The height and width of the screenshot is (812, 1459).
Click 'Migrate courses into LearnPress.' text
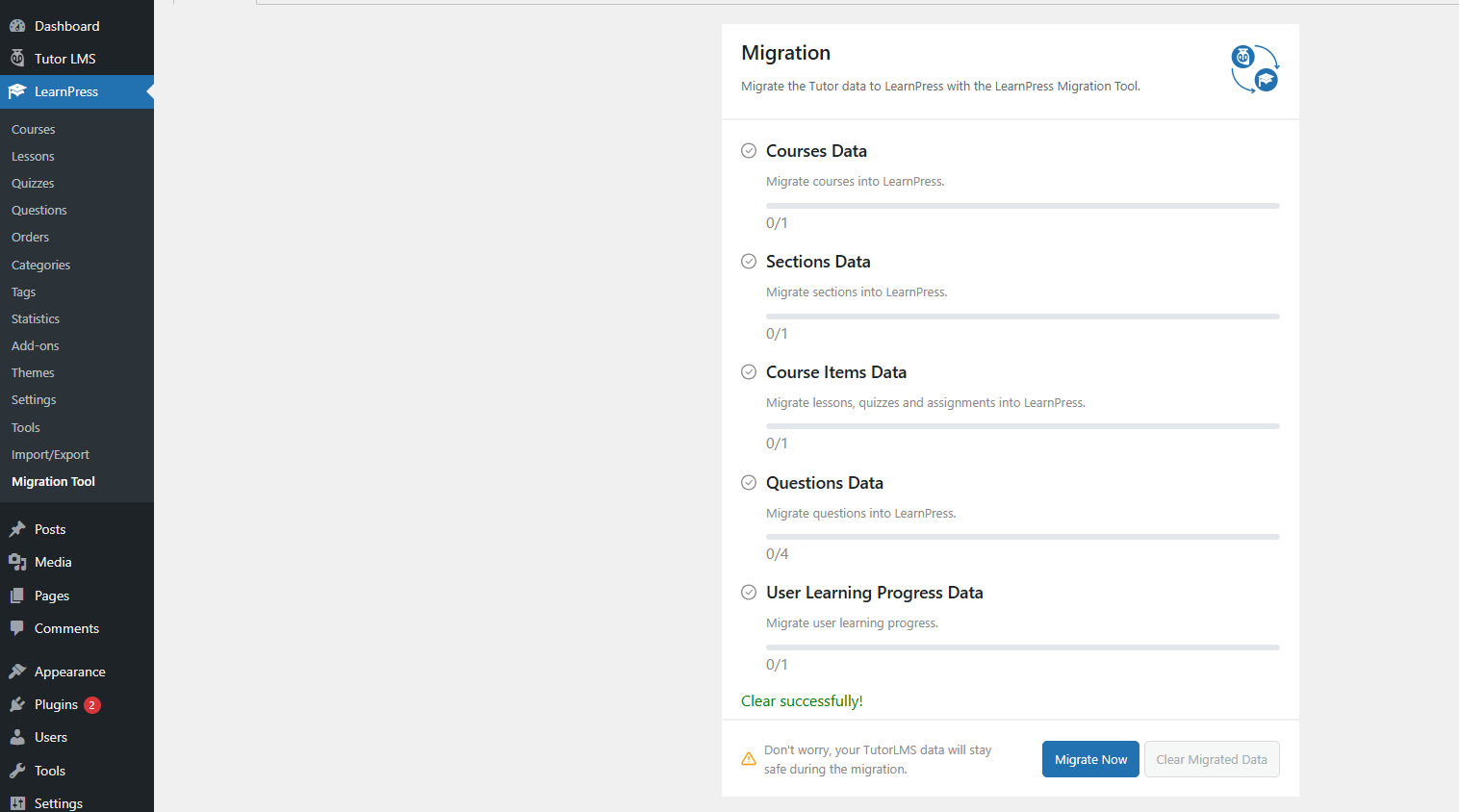[x=856, y=181]
